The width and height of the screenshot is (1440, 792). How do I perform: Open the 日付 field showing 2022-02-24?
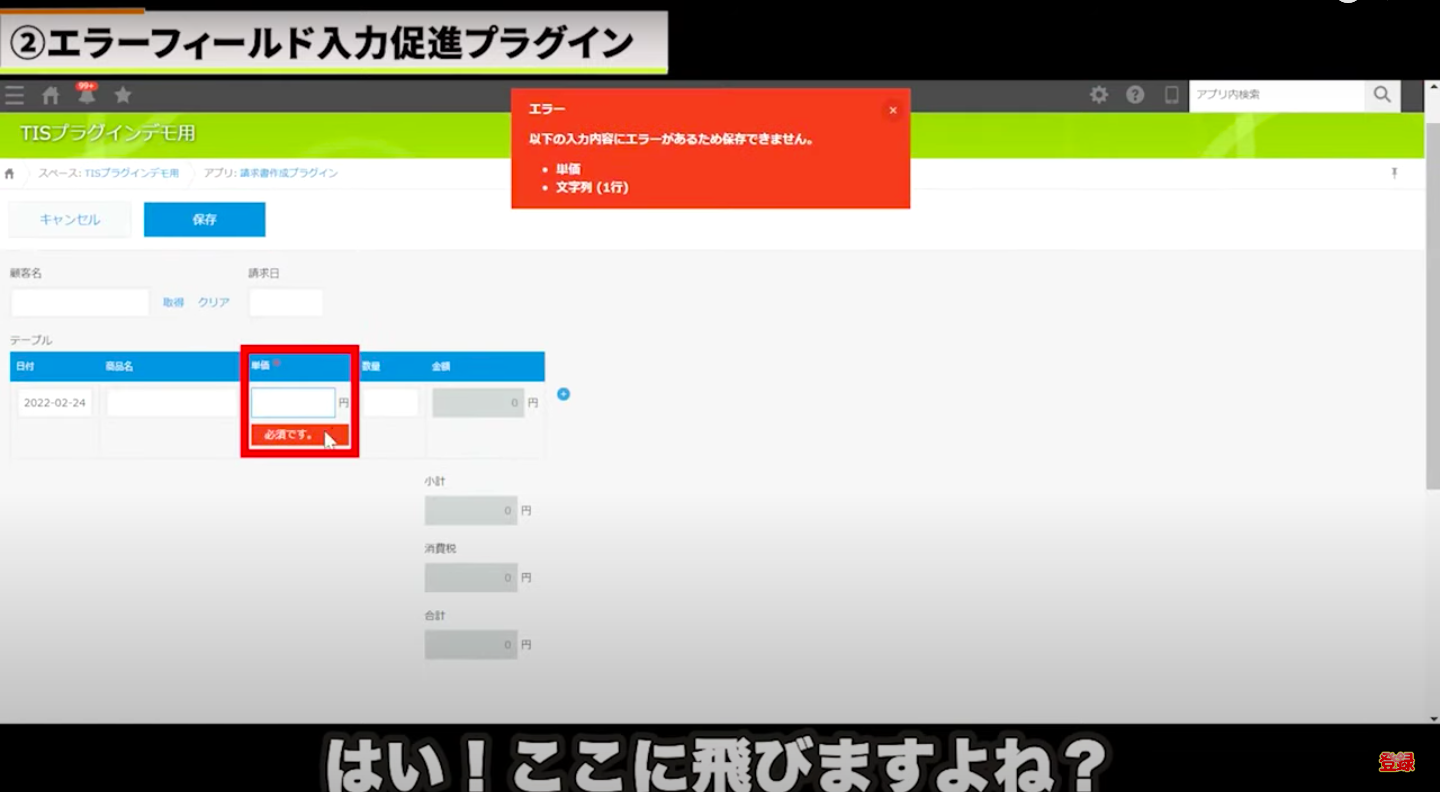(55, 403)
